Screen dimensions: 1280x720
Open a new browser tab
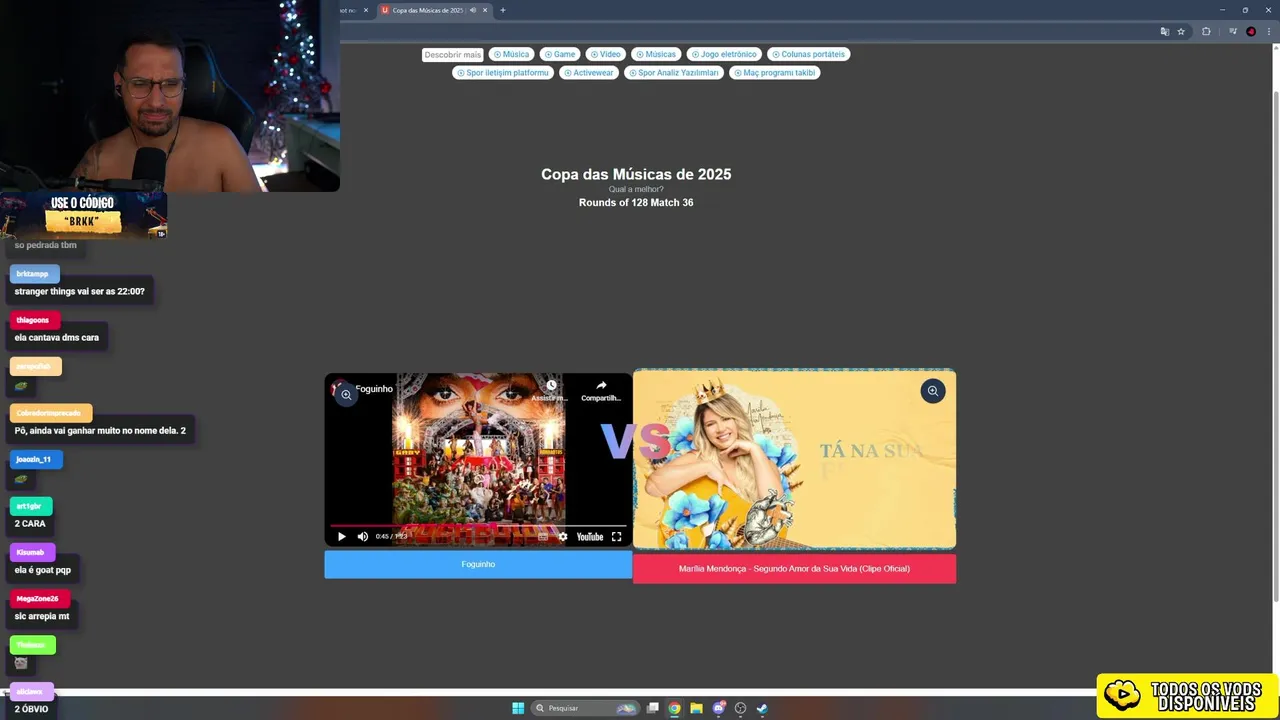[x=503, y=10]
